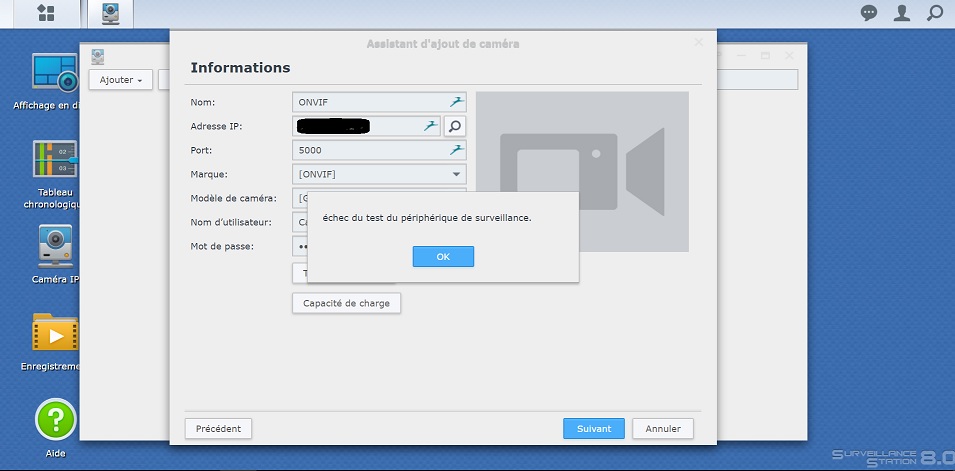Open the main menu grid icon
The width and height of the screenshot is (955, 471).
click(x=46, y=13)
